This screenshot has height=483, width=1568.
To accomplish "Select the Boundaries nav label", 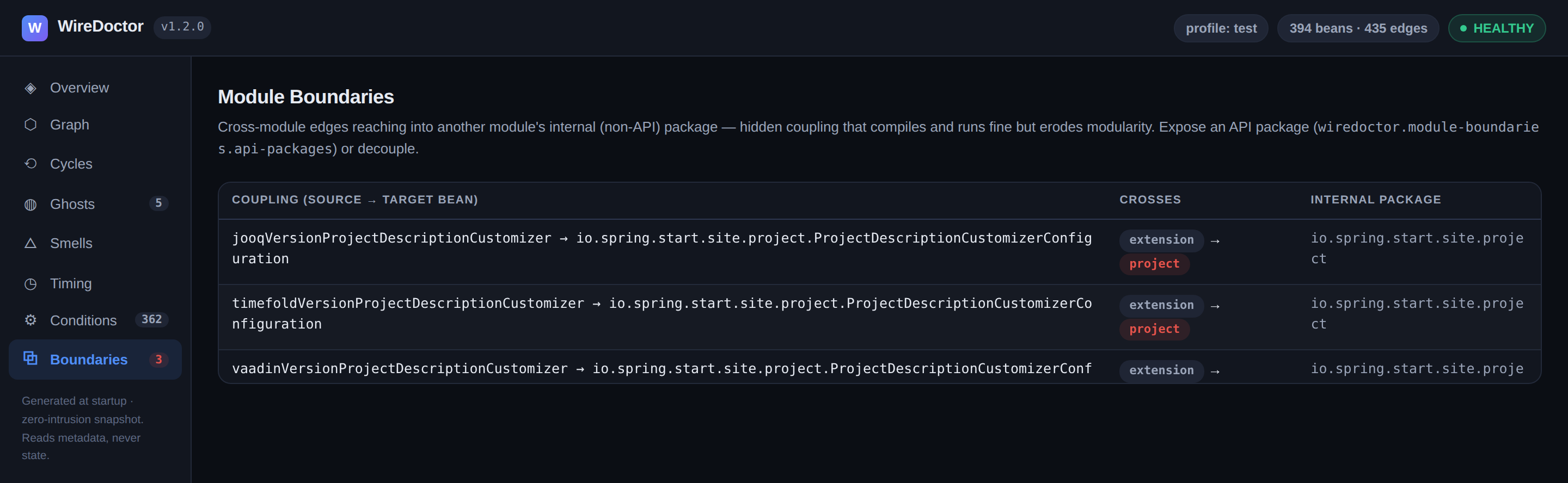I will pyautogui.click(x=89, y=360).
